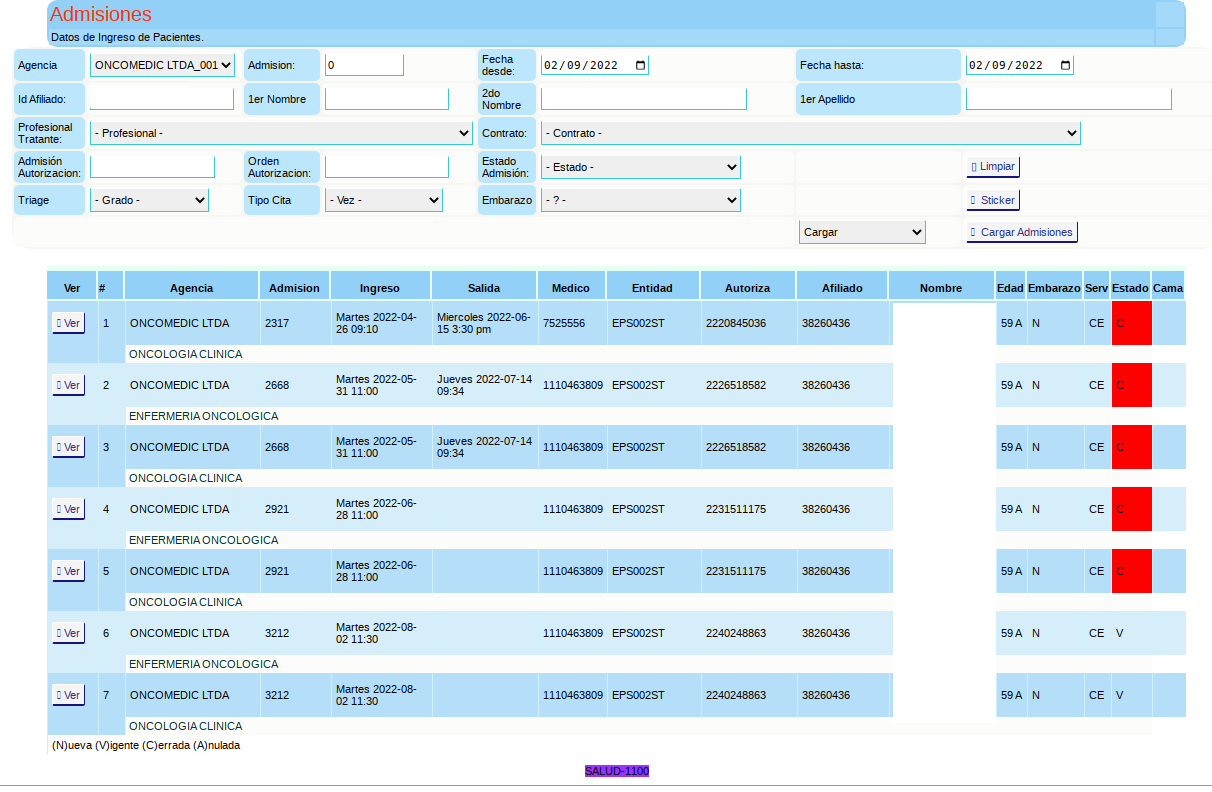Open the Profesional Tratante dropdown

pyautogui.click(x=280, y=133)
